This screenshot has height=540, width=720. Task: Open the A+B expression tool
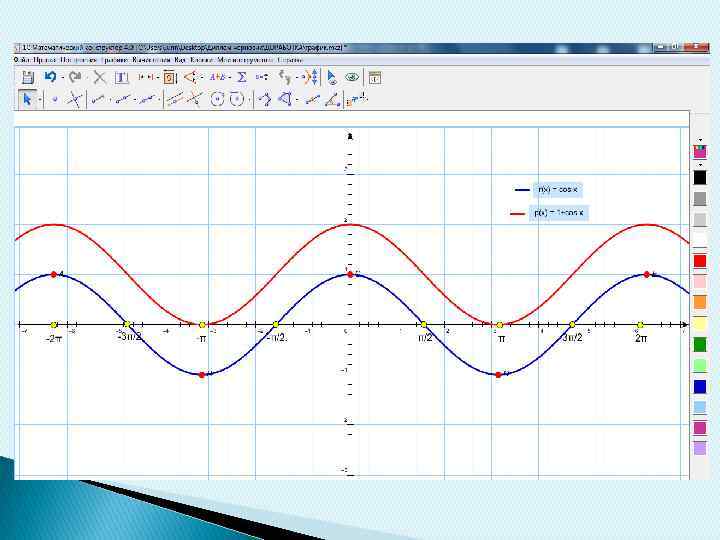pyautogui.click(x=217, y=77)
